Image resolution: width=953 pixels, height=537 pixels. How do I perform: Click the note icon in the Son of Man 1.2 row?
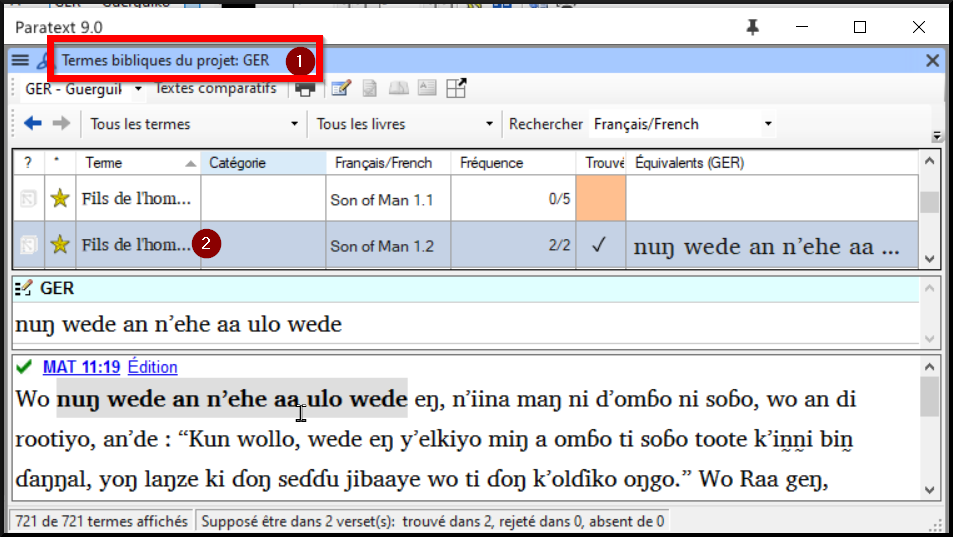coord(28,245)
